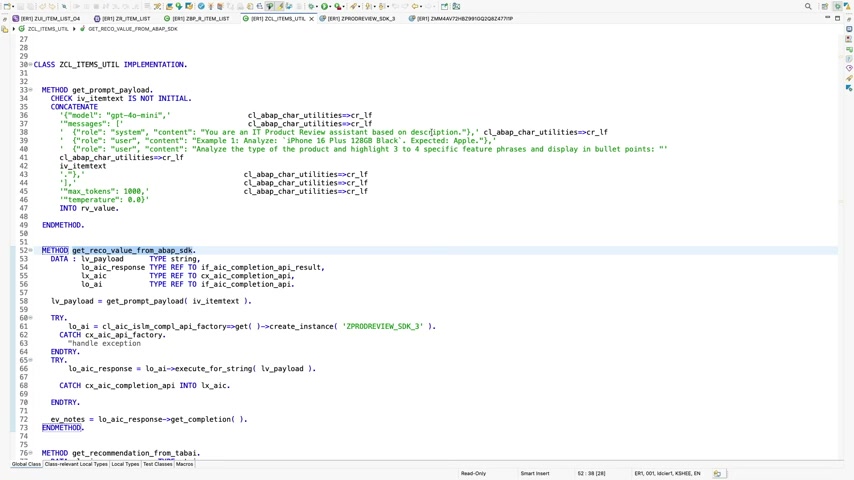Click the Run As rocket-style toolbar icon
The image size is (854, 480).
coord(353,7)
